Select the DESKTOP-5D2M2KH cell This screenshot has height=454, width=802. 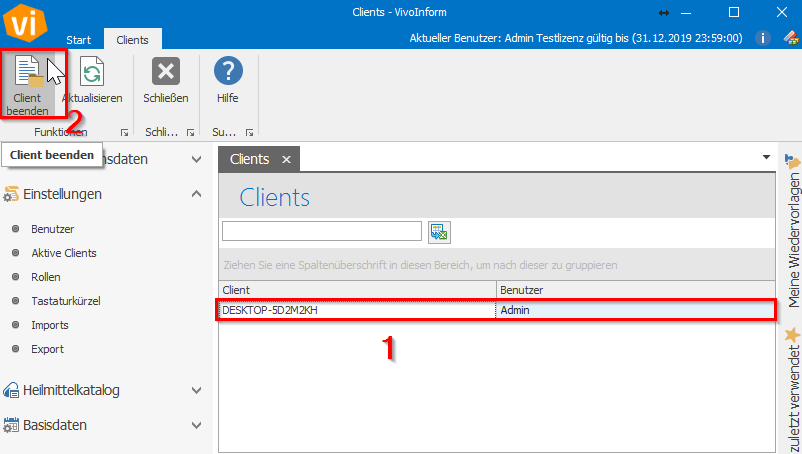pos(357,310)
